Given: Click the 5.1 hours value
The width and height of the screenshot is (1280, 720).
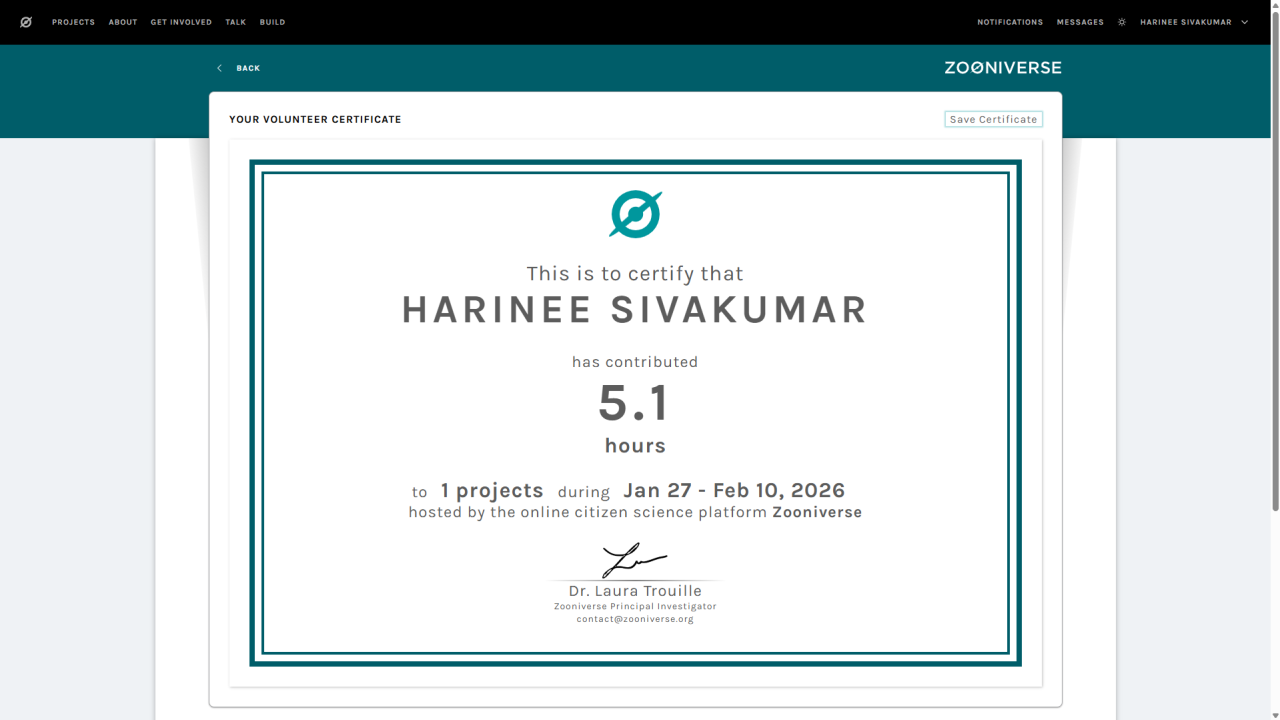Looking at the screenshot, I should pos(635,404).
